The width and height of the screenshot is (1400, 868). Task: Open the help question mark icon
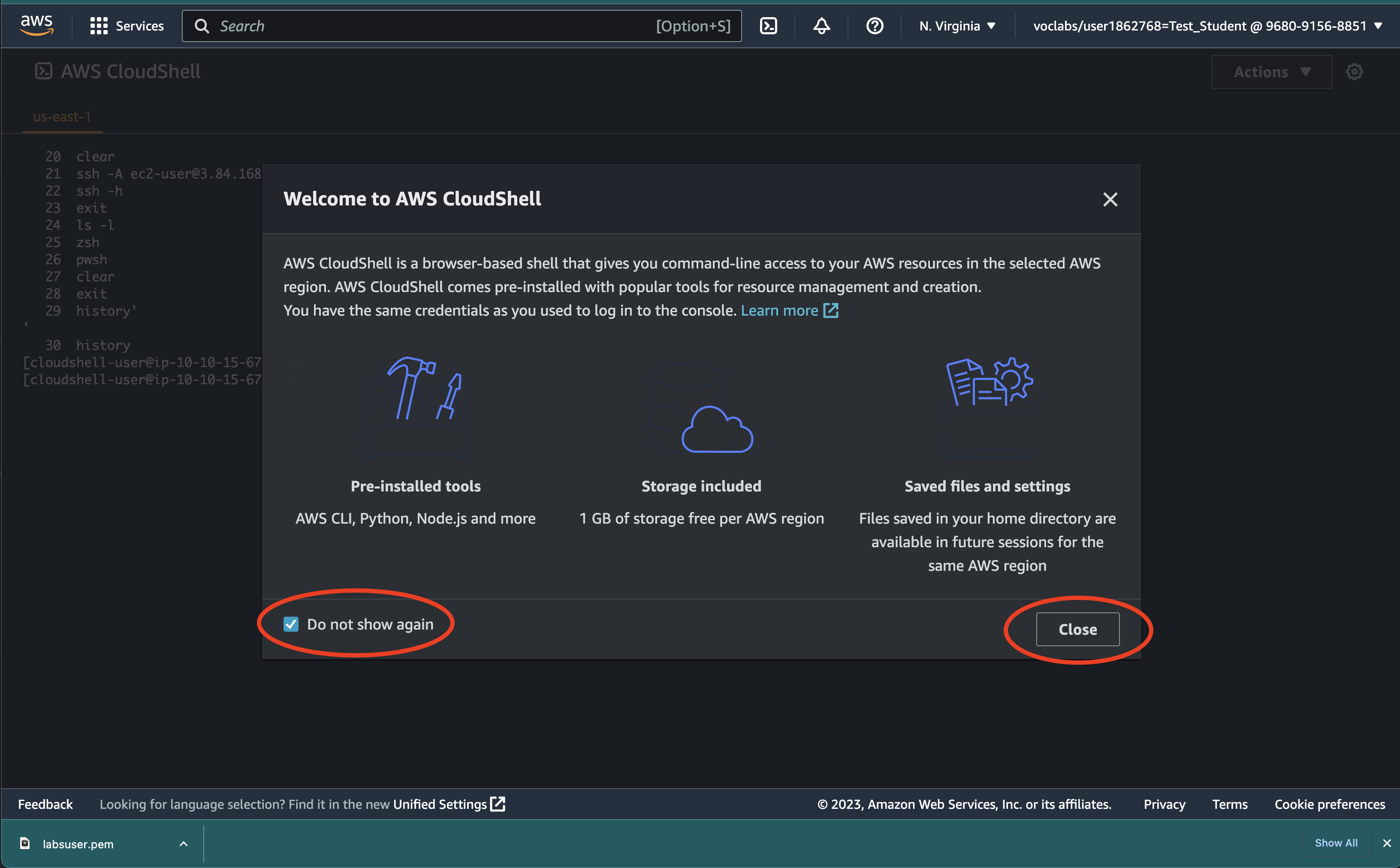click(x=874, y=26)
